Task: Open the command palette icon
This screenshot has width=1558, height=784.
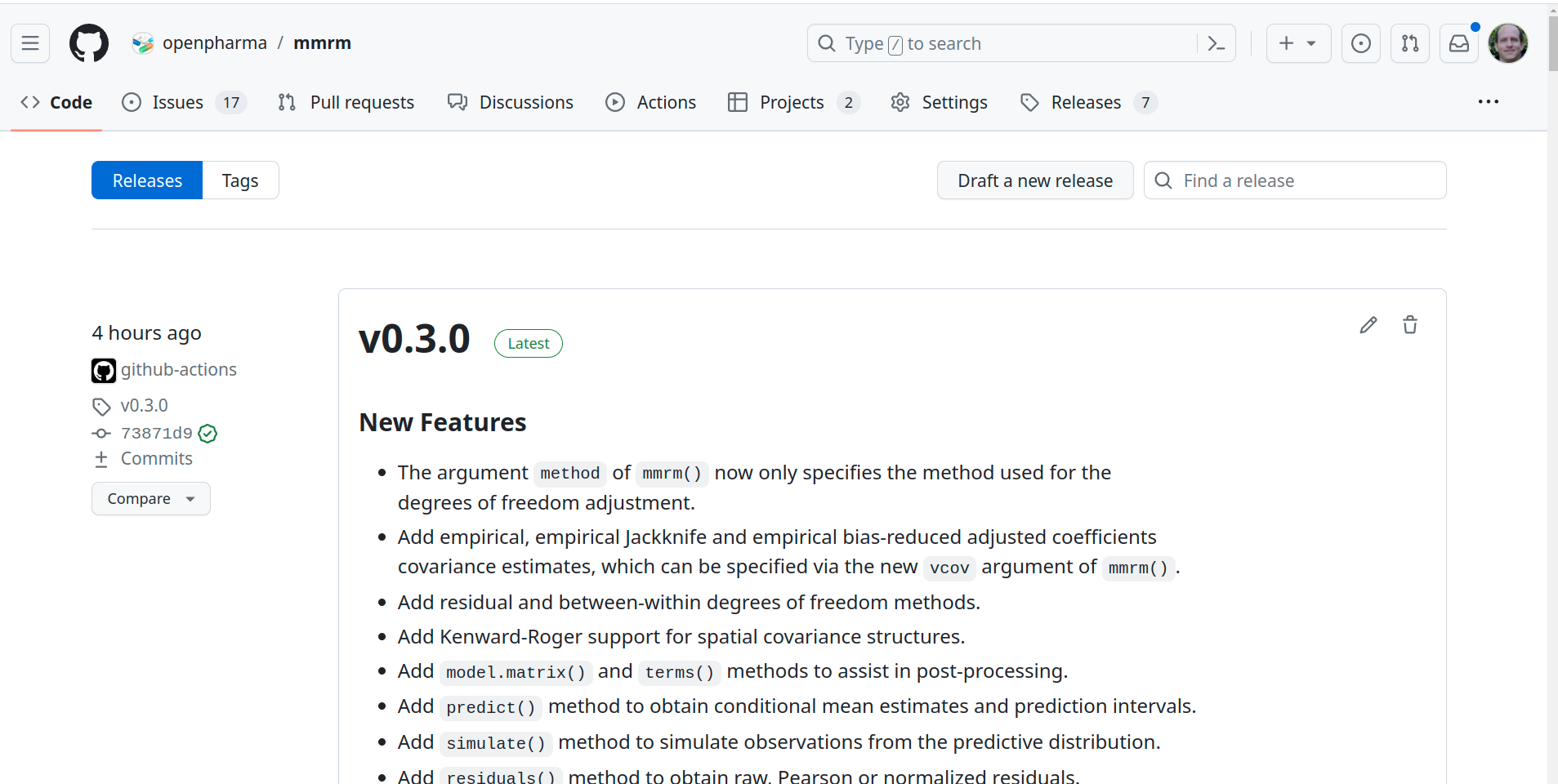Action: pyautogui.click(x=1216, y=43)
